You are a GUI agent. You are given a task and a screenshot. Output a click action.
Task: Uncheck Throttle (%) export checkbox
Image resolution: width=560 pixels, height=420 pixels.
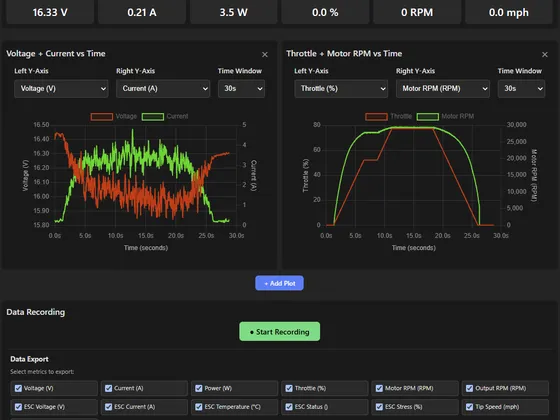(289, 388)
